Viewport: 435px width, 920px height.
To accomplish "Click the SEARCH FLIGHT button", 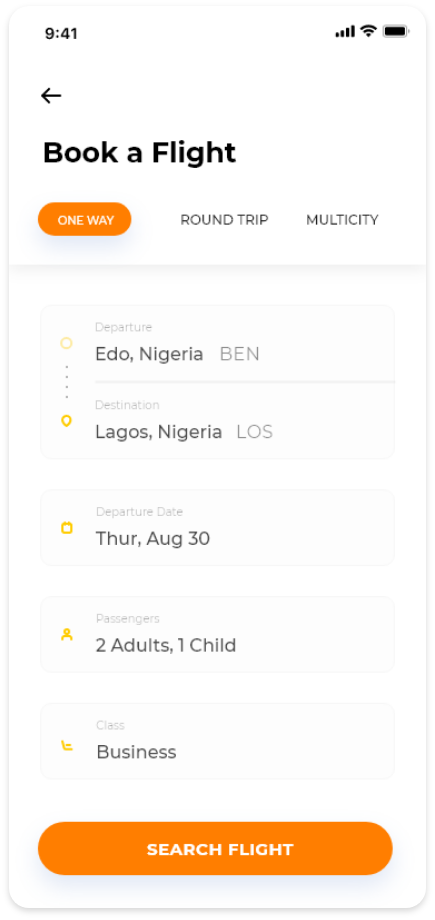I will click(x=215, y=849).
